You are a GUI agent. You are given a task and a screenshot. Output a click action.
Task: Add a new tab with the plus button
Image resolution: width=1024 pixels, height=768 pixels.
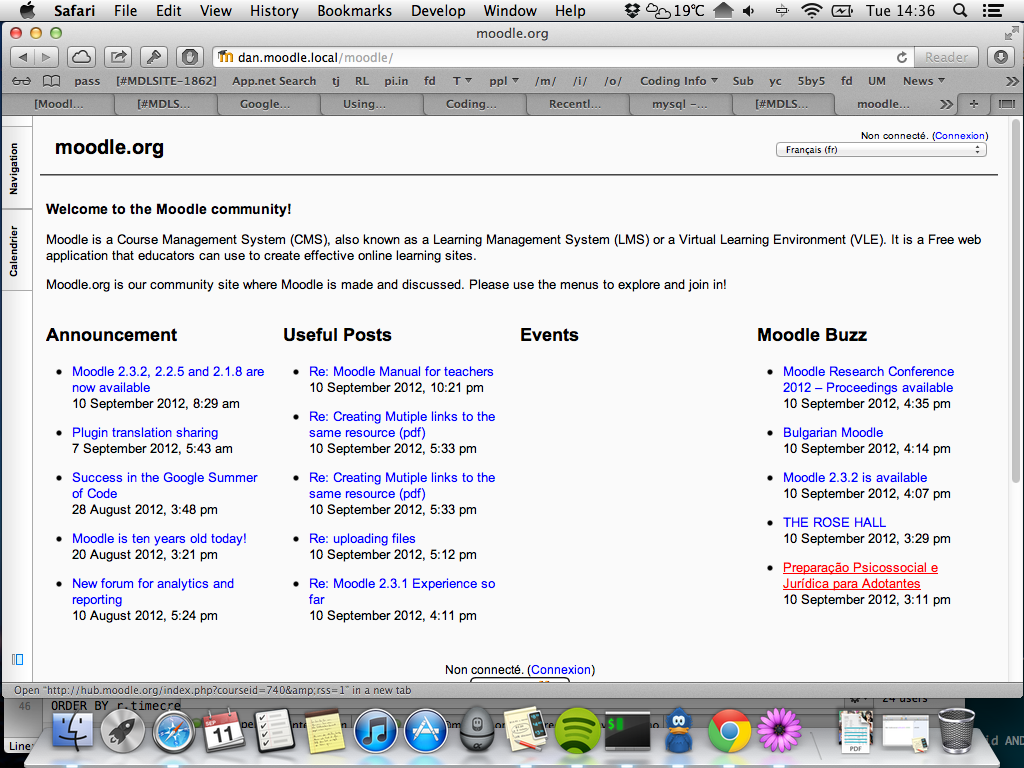[x=974, y=104]
